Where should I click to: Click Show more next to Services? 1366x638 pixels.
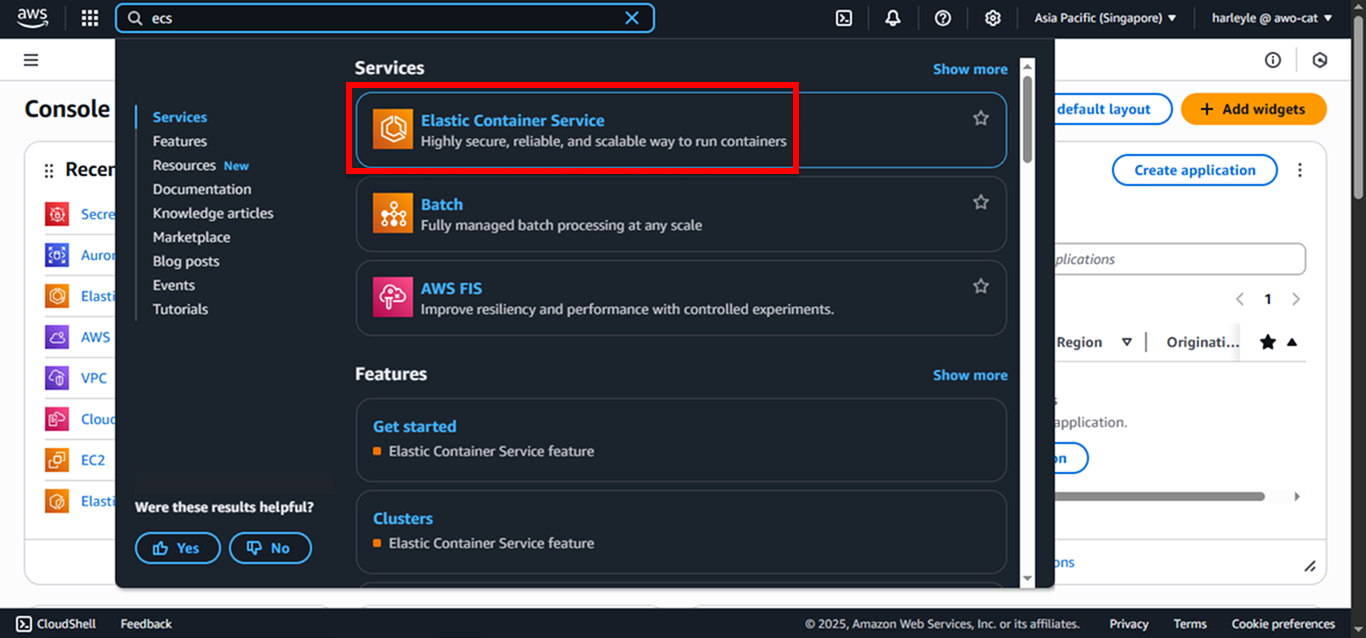pyautogui.click(x=970, y=69)
